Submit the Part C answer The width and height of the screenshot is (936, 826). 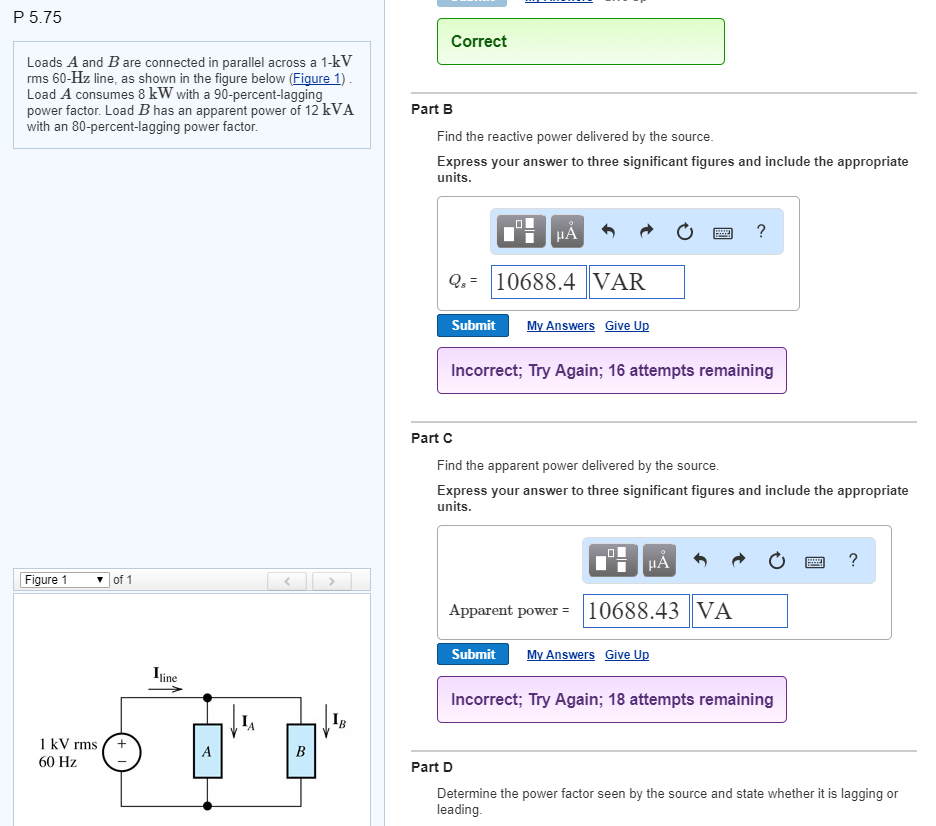pyautogui.click(x=472, y=654)
